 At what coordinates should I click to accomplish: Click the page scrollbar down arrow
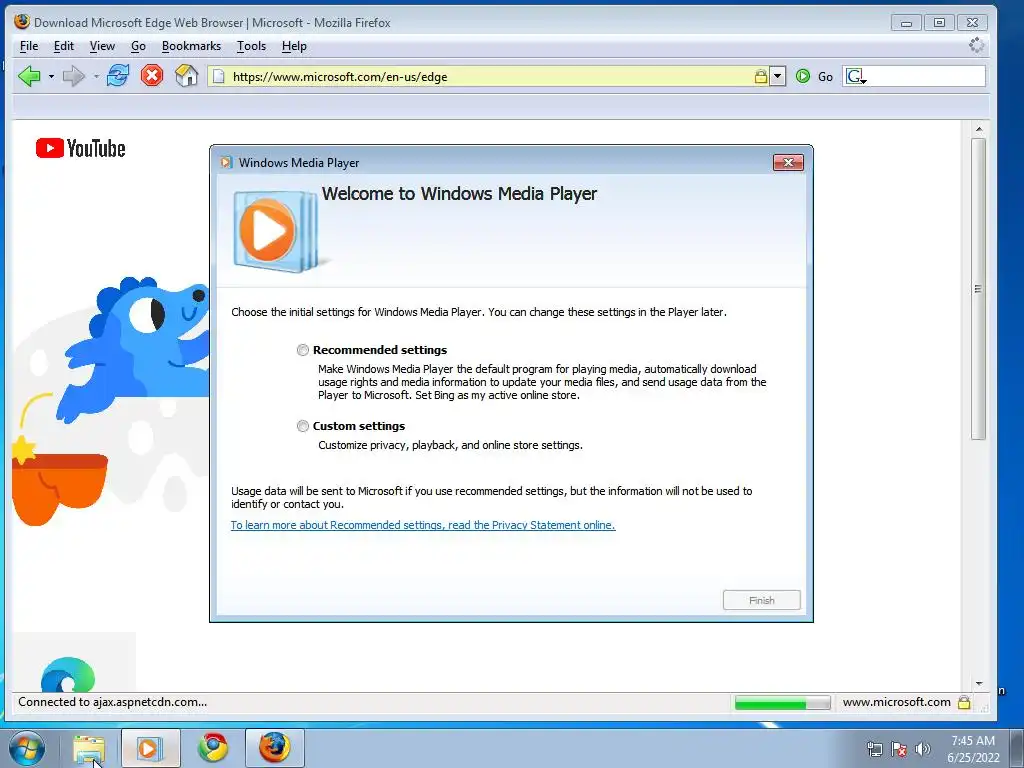coord(978,683)
